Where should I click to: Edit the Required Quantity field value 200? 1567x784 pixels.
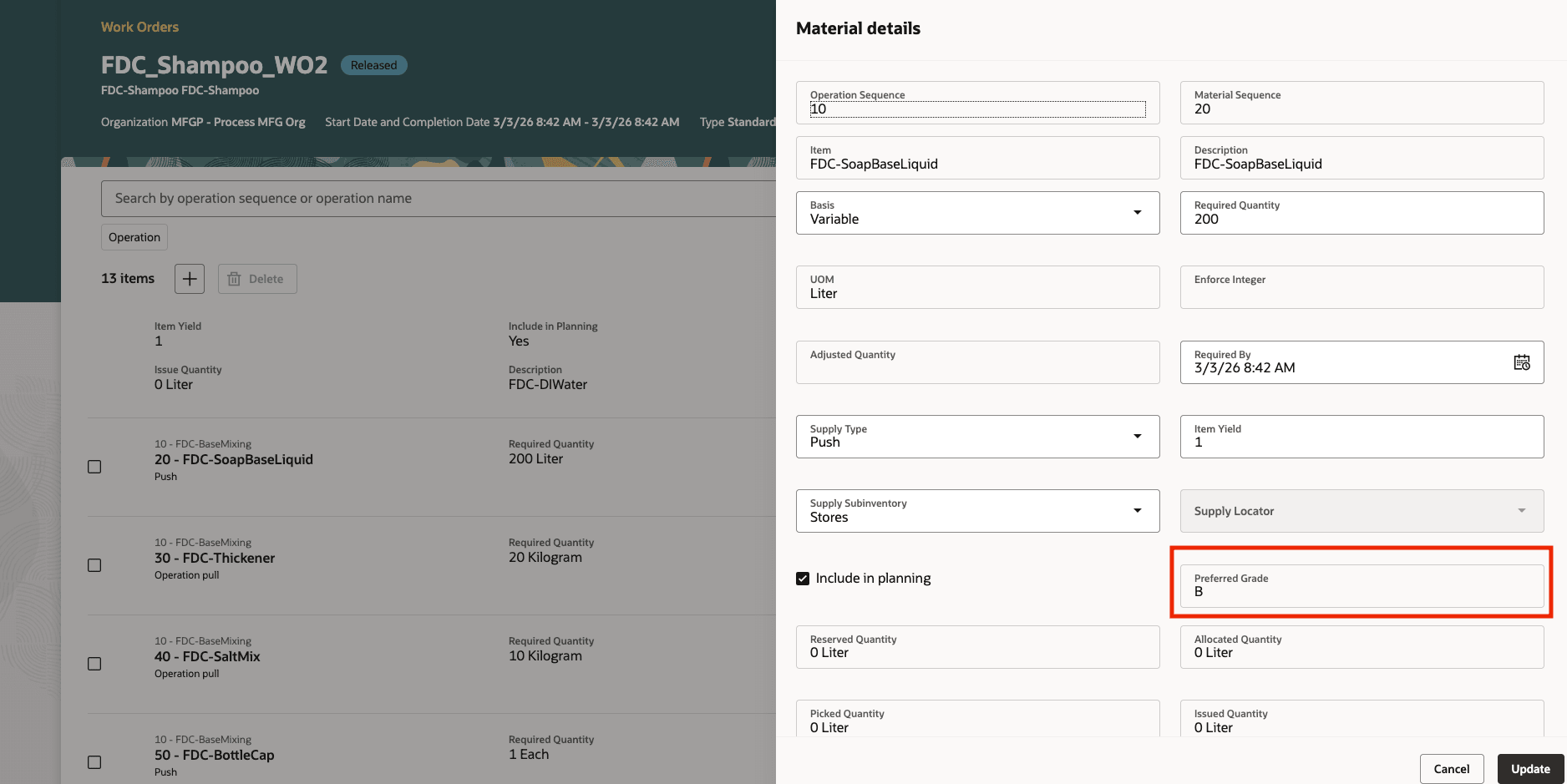pyautogui.click(x=1362, y=213)
